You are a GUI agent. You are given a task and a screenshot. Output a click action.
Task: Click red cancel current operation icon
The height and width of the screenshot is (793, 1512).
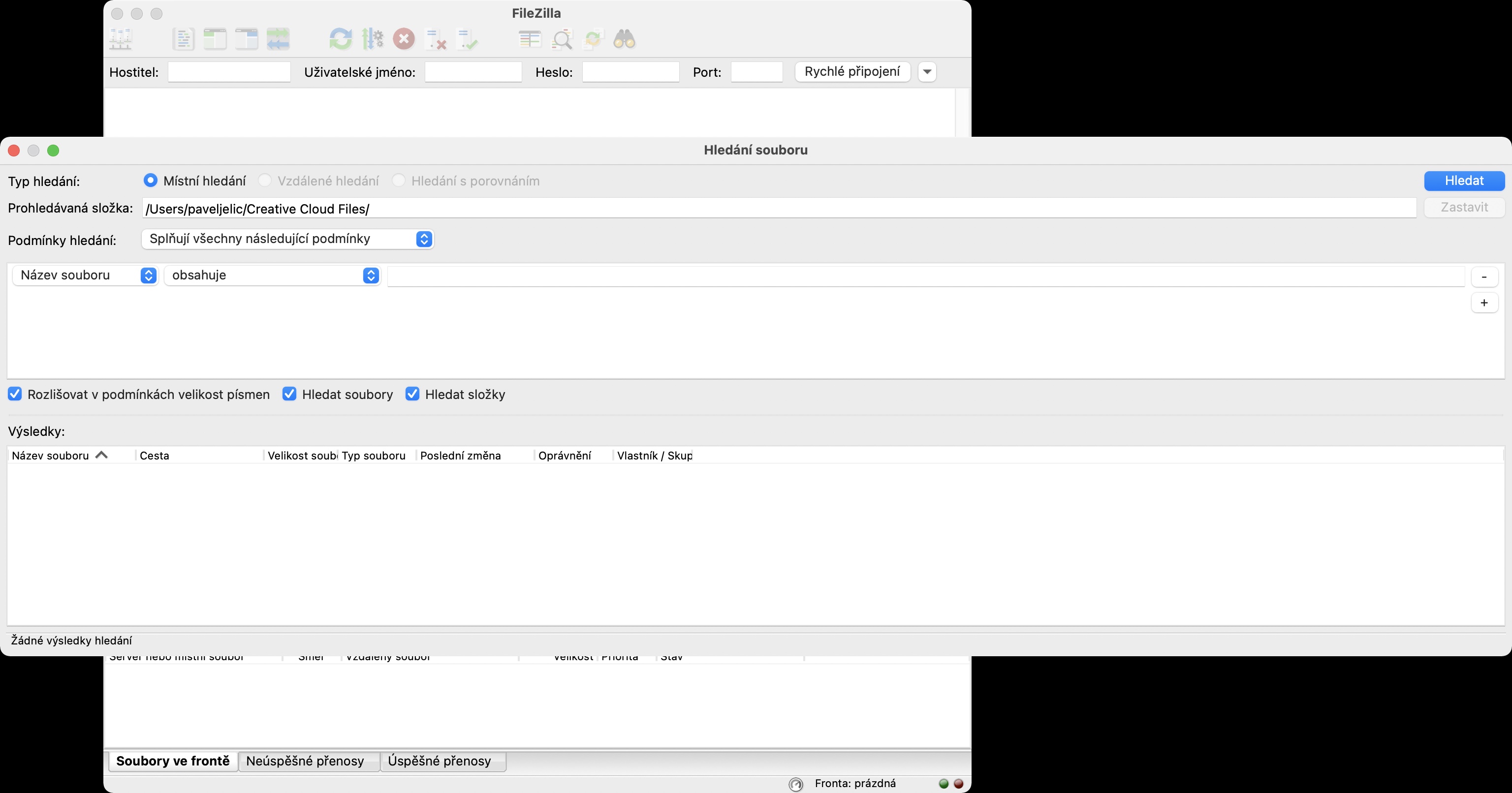(x=404, y=39)
